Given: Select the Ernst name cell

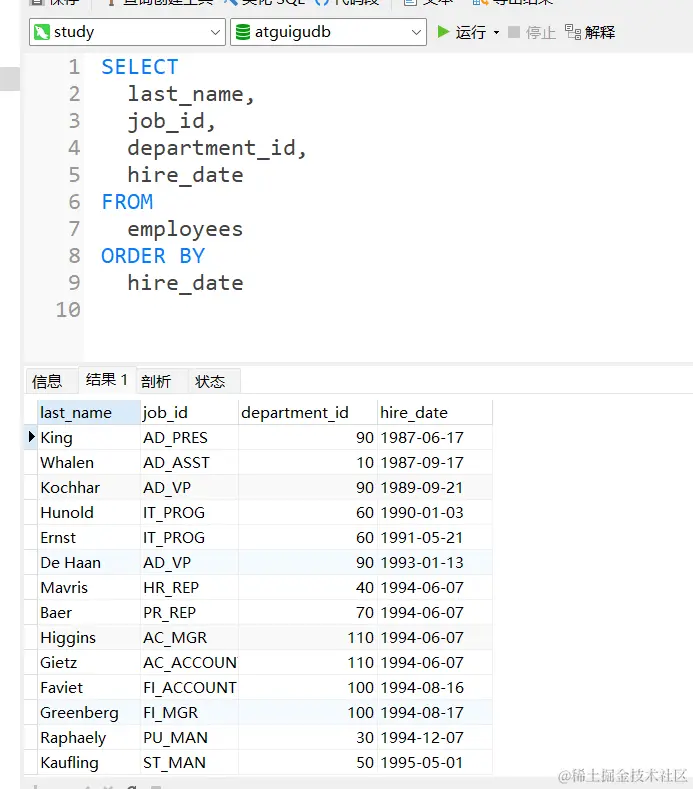Looking at the screenshot, I should (x=89, y=537).
